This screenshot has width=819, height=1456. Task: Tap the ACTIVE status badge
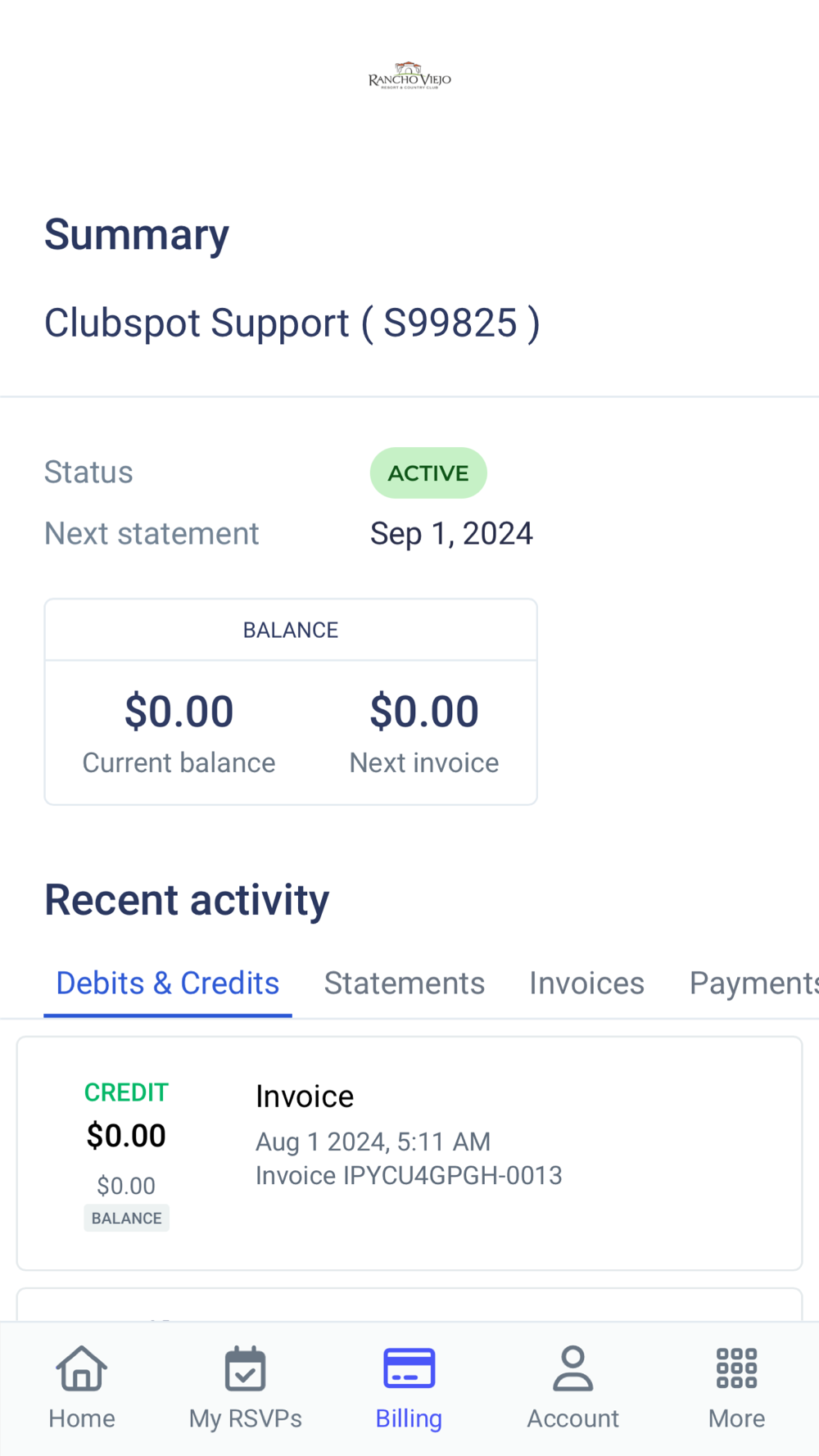(428, 473)
